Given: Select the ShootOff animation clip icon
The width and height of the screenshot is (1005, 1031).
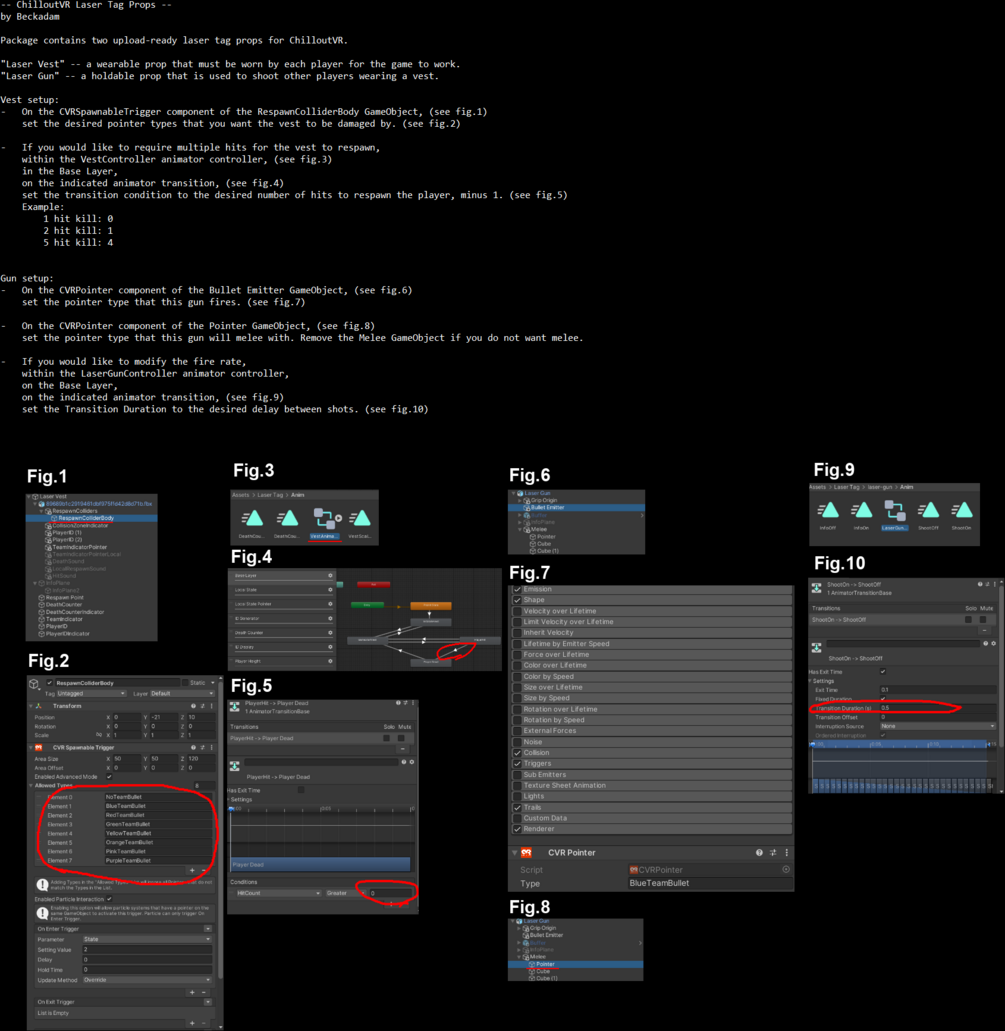Looking at the screenshot, I should click(x=928, y=510).
